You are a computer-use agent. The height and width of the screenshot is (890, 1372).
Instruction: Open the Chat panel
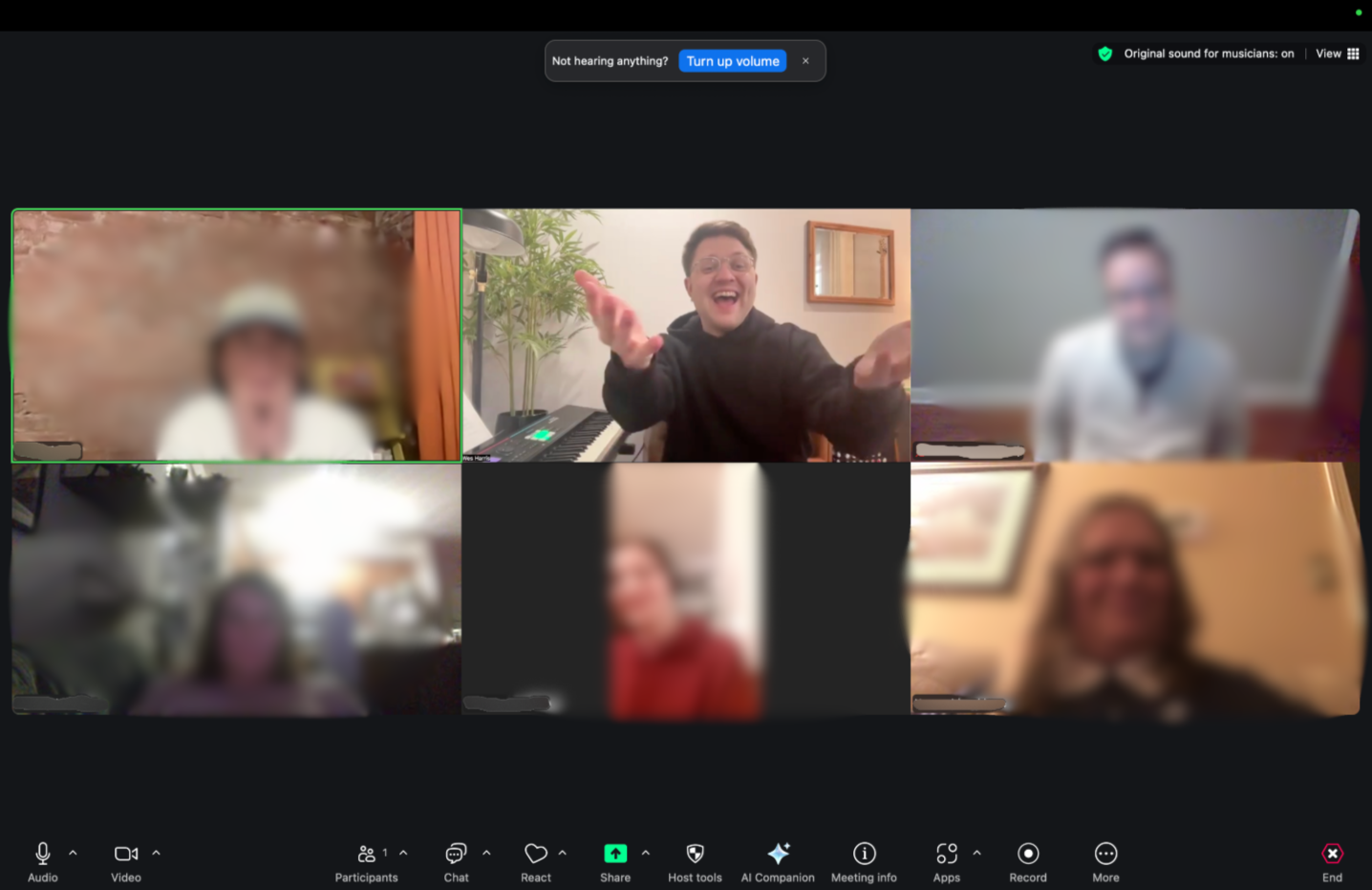click(x=456, y=853)
